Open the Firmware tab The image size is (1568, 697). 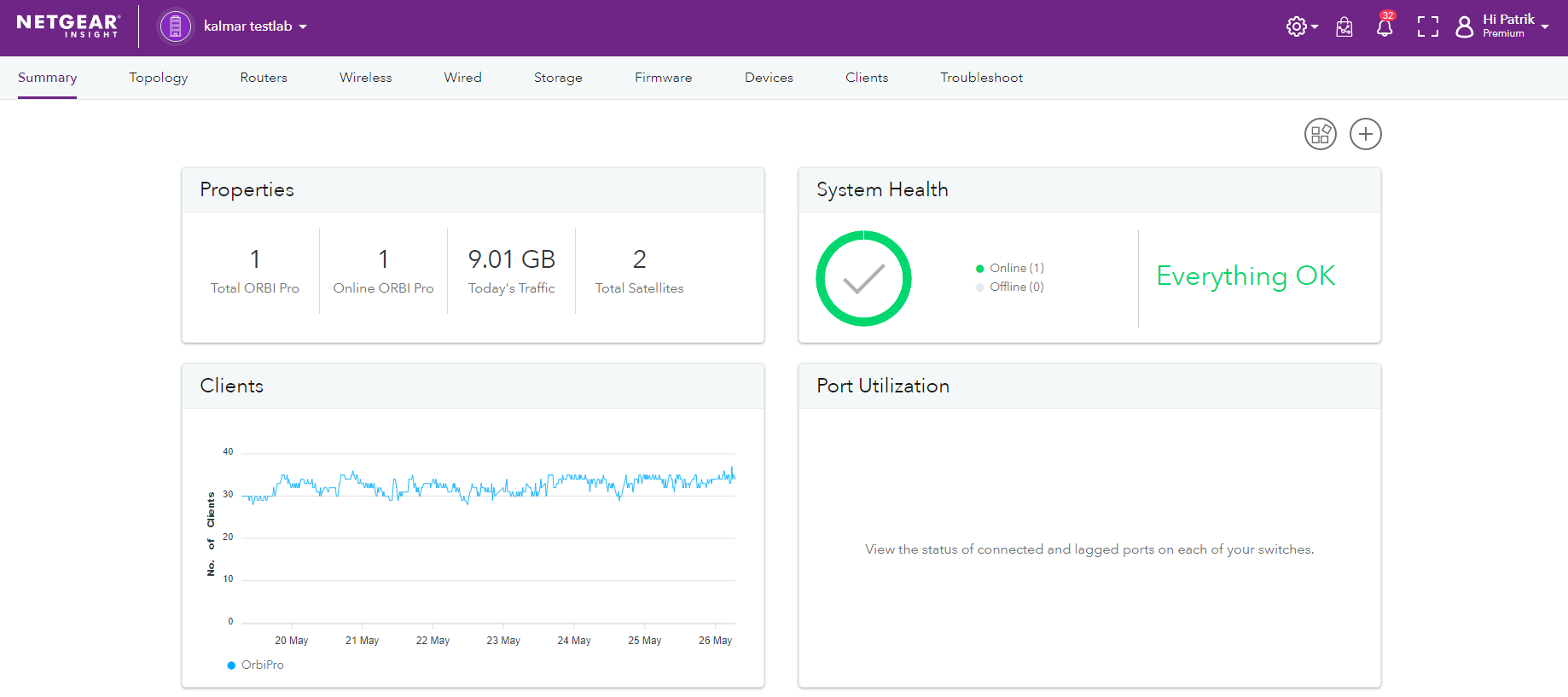coord(663,78)
